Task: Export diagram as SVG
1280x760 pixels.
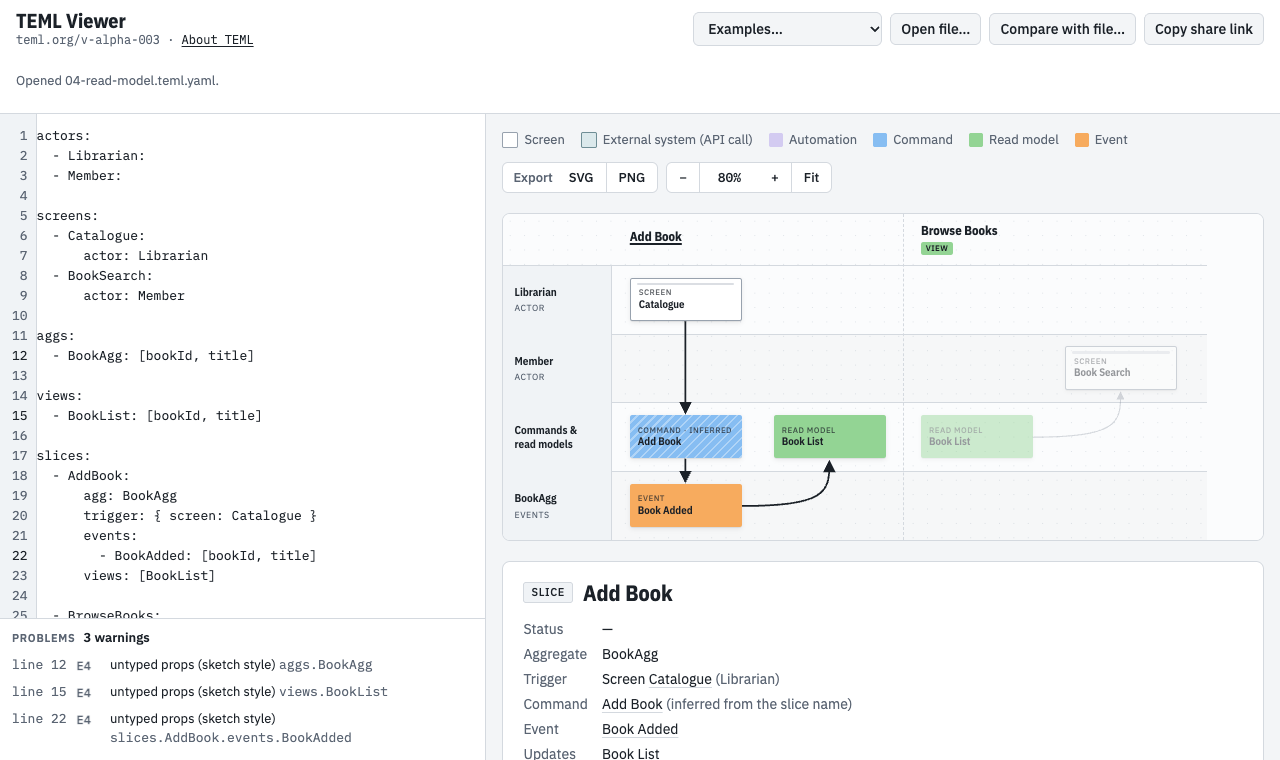Action: point(581,178)
